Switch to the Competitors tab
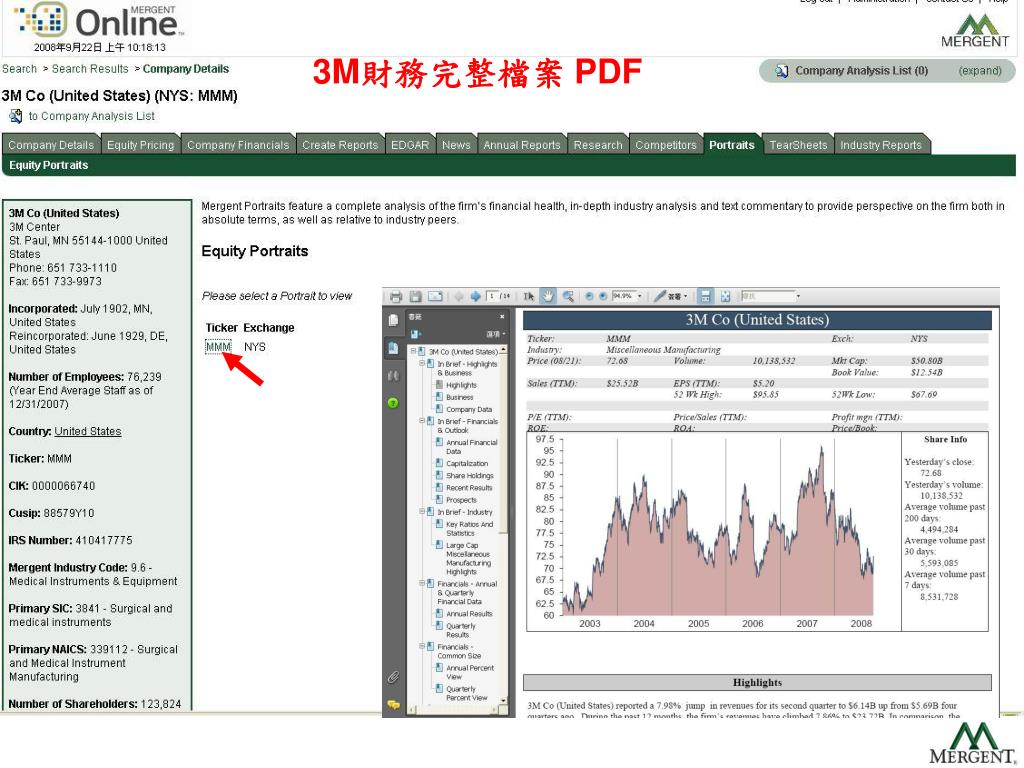 (665, 145)
